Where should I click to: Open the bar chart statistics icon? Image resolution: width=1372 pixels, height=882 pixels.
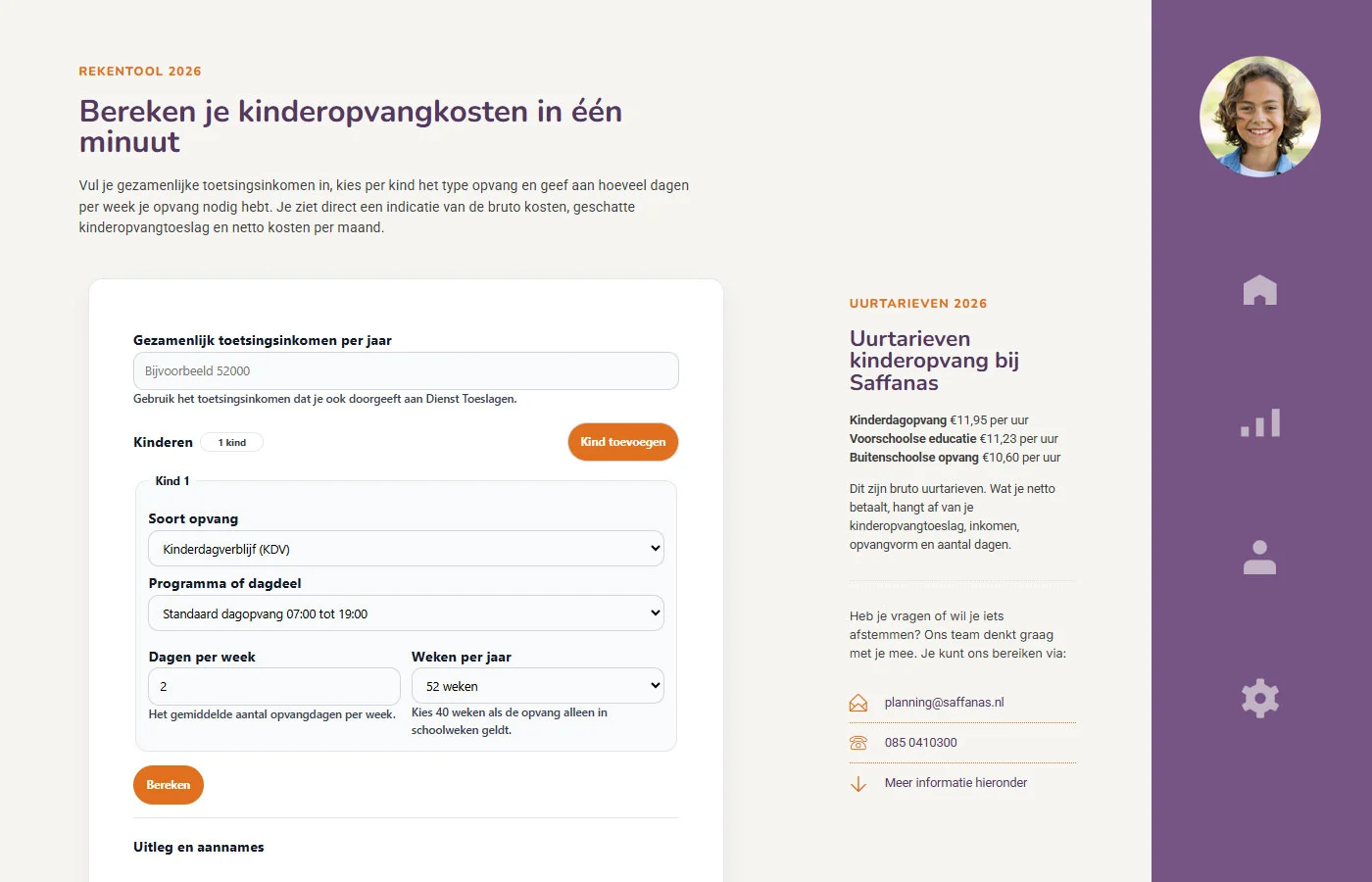(x=1260, y=423)
